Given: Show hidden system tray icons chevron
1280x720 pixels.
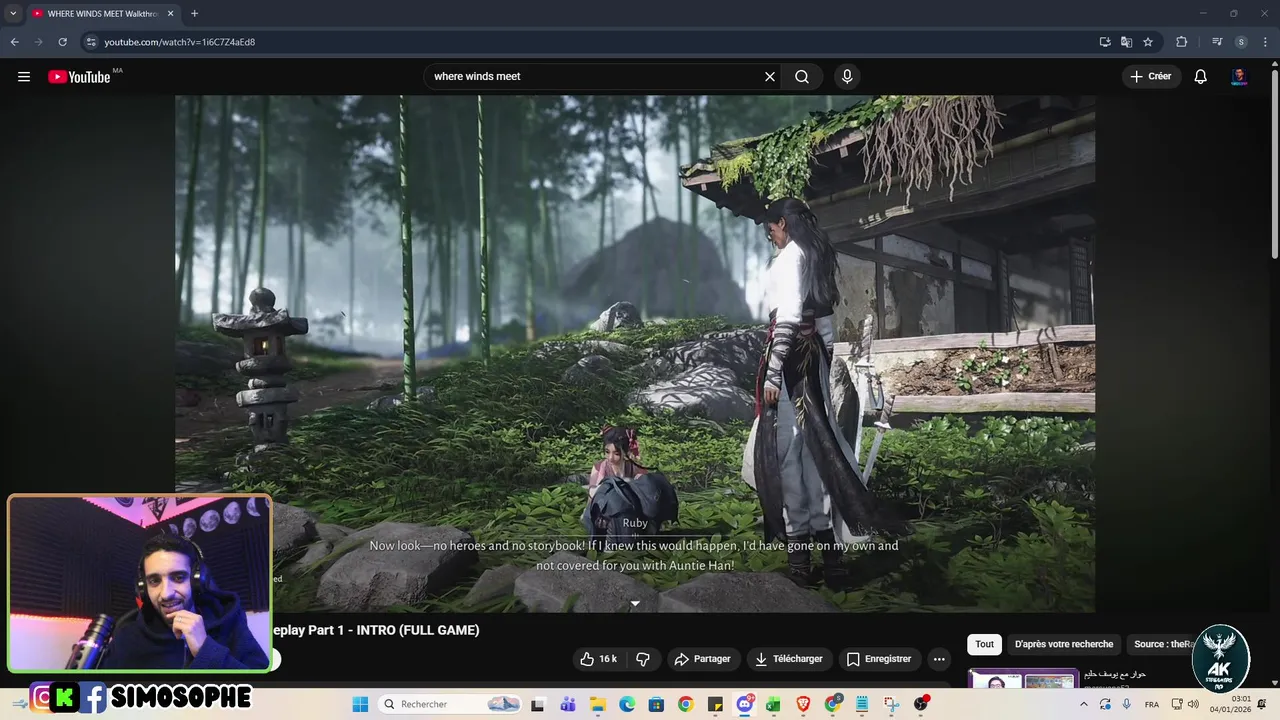Looking at the screenshot, I should point(1083,704).
